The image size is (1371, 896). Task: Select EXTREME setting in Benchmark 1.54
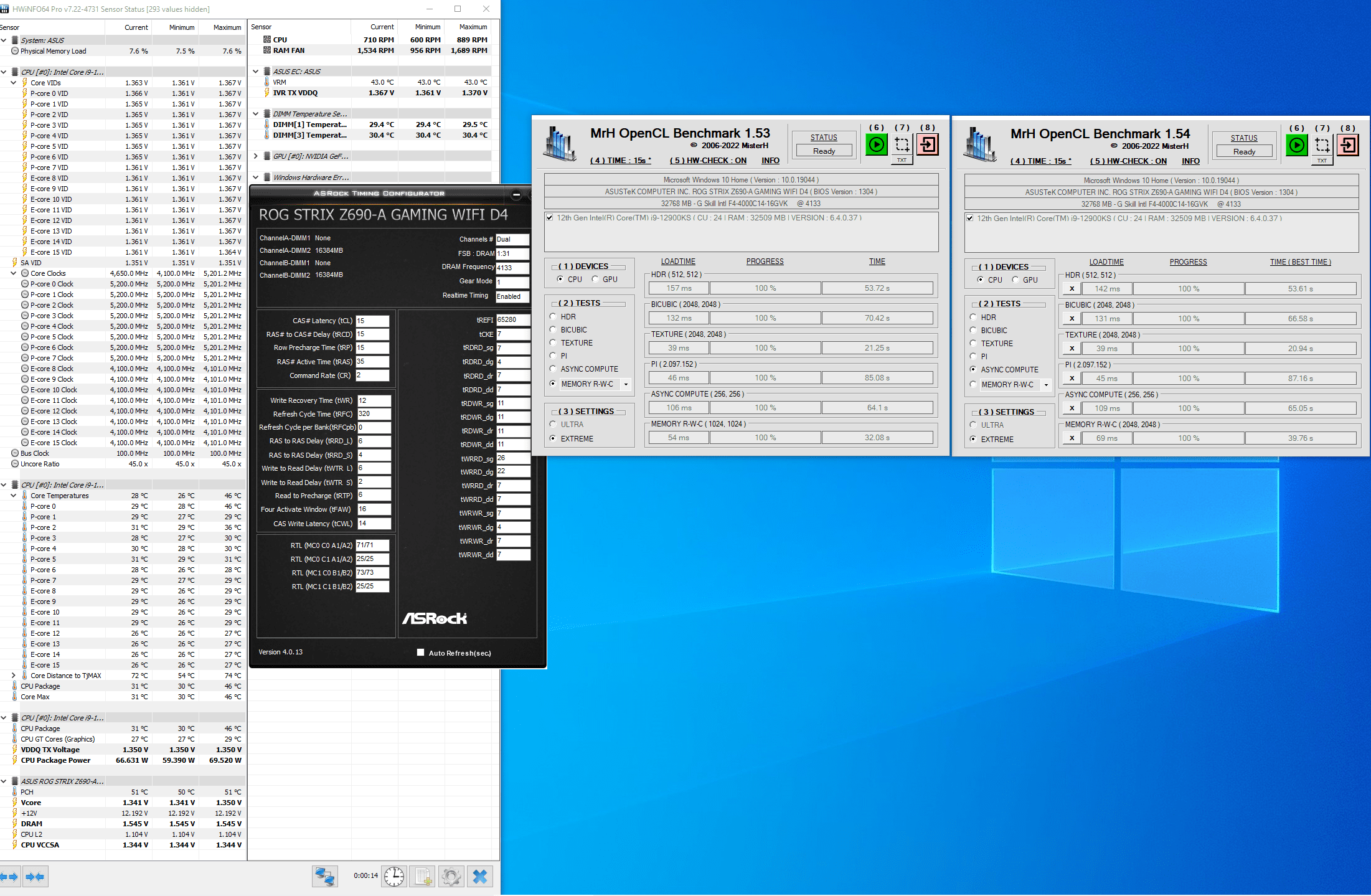[x=973, y=439]
